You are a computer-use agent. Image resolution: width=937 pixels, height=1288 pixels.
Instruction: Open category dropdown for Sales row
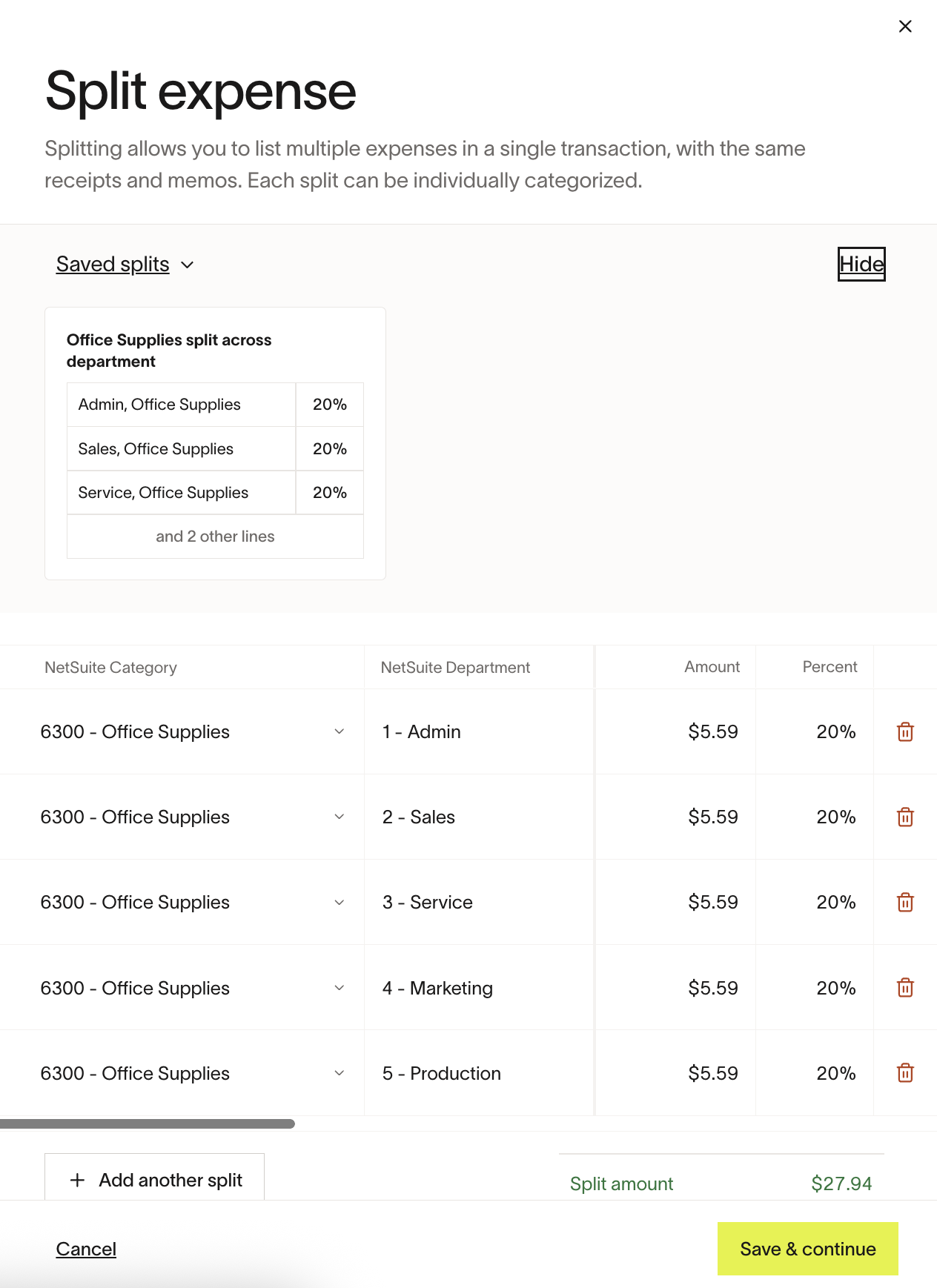[x=339, y=817]
